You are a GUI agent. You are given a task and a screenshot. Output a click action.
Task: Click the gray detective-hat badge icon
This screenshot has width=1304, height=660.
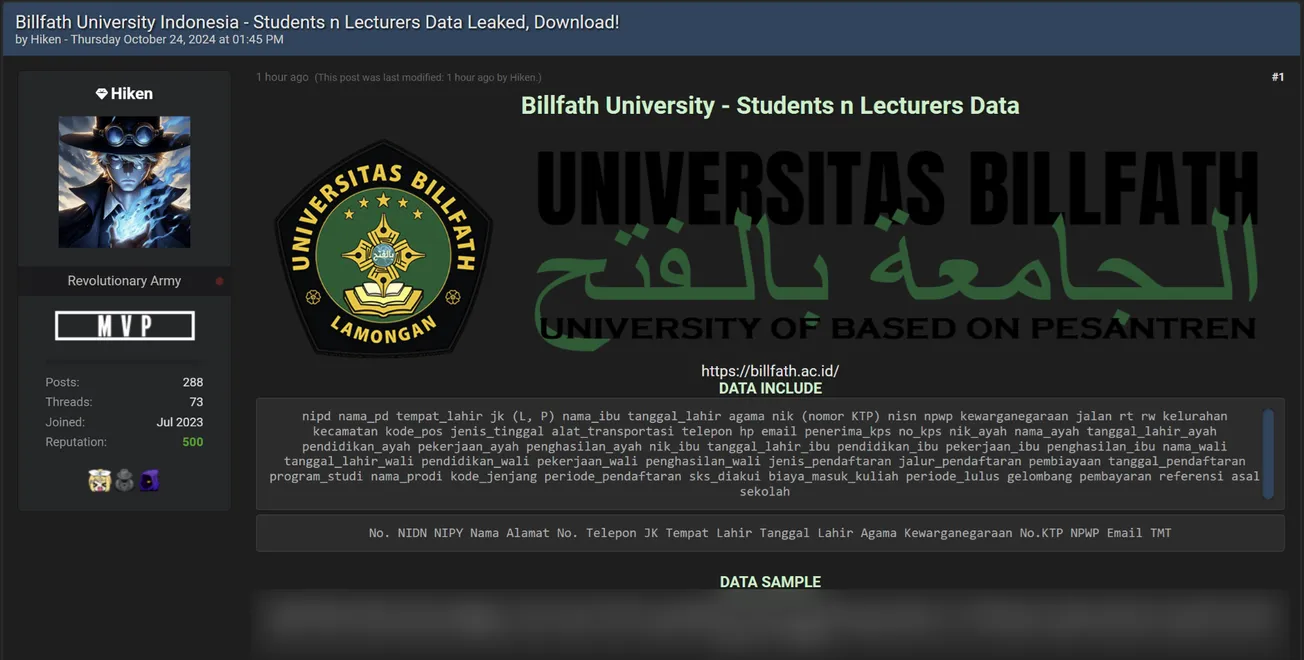pos(124,480)
